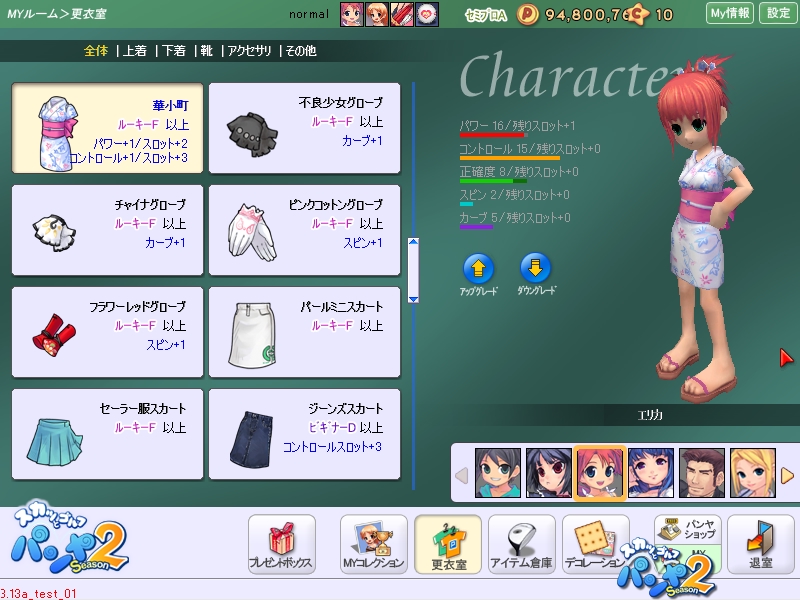Switch to the 下着 tab
Screen dimensions: 800x600
[x=173, y=51]
